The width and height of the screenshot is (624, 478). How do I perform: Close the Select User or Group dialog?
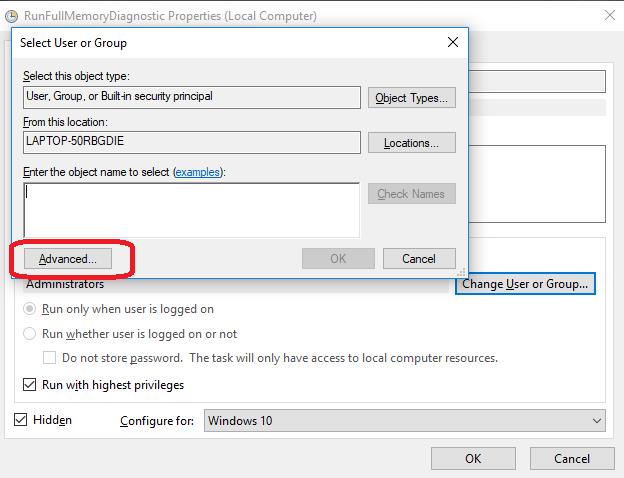pos(453,42)
